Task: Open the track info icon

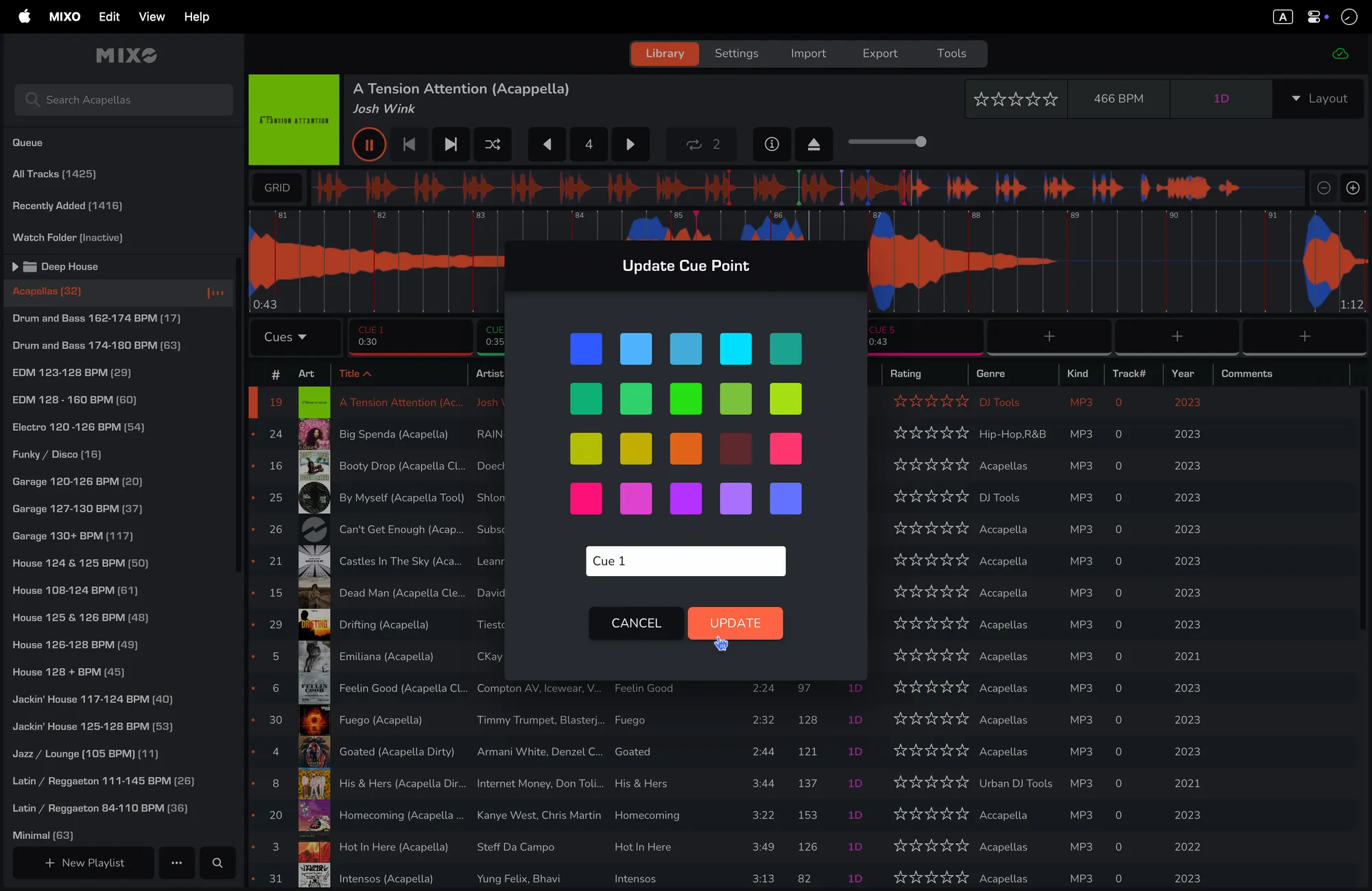Action: pyautogui.click(x=772, y=145)
